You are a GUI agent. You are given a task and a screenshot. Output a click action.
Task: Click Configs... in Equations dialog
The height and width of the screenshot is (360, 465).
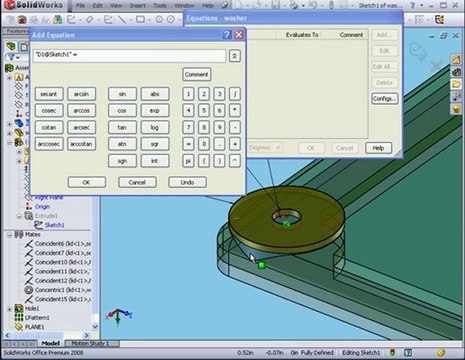point(384,99)
